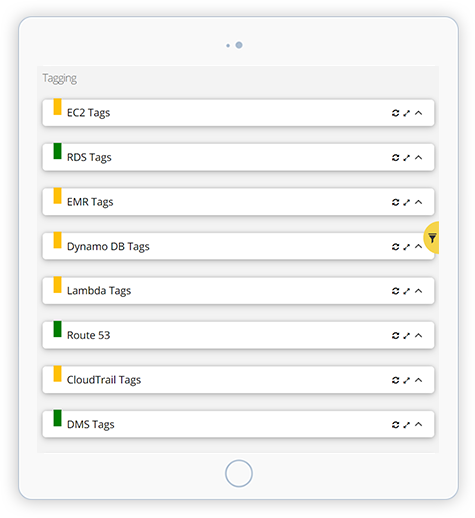The height and width of the screenshot is (518, 475).
Task: Refresh the Lambda Tags panel
Action: tap(395, 291)
